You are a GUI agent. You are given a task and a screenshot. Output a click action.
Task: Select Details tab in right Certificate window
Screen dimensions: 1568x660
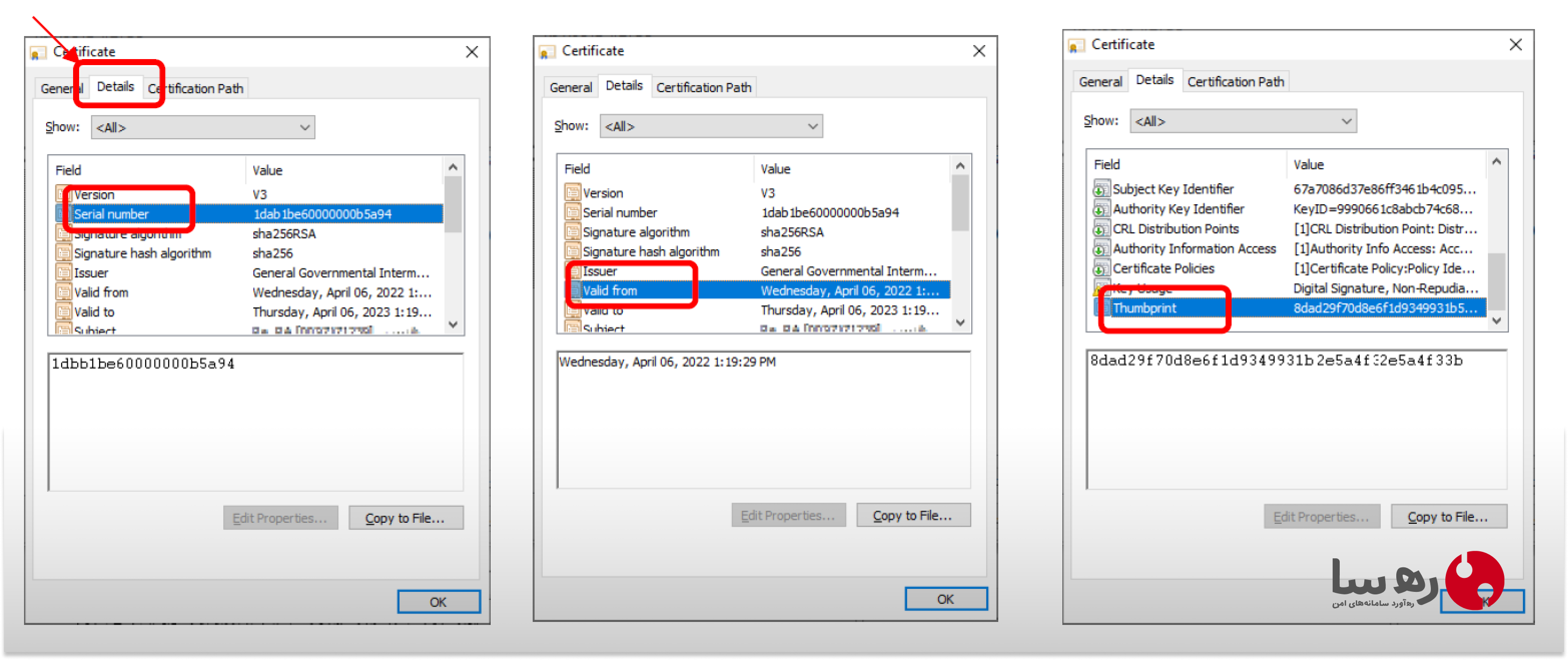[x=1154, y=80]
